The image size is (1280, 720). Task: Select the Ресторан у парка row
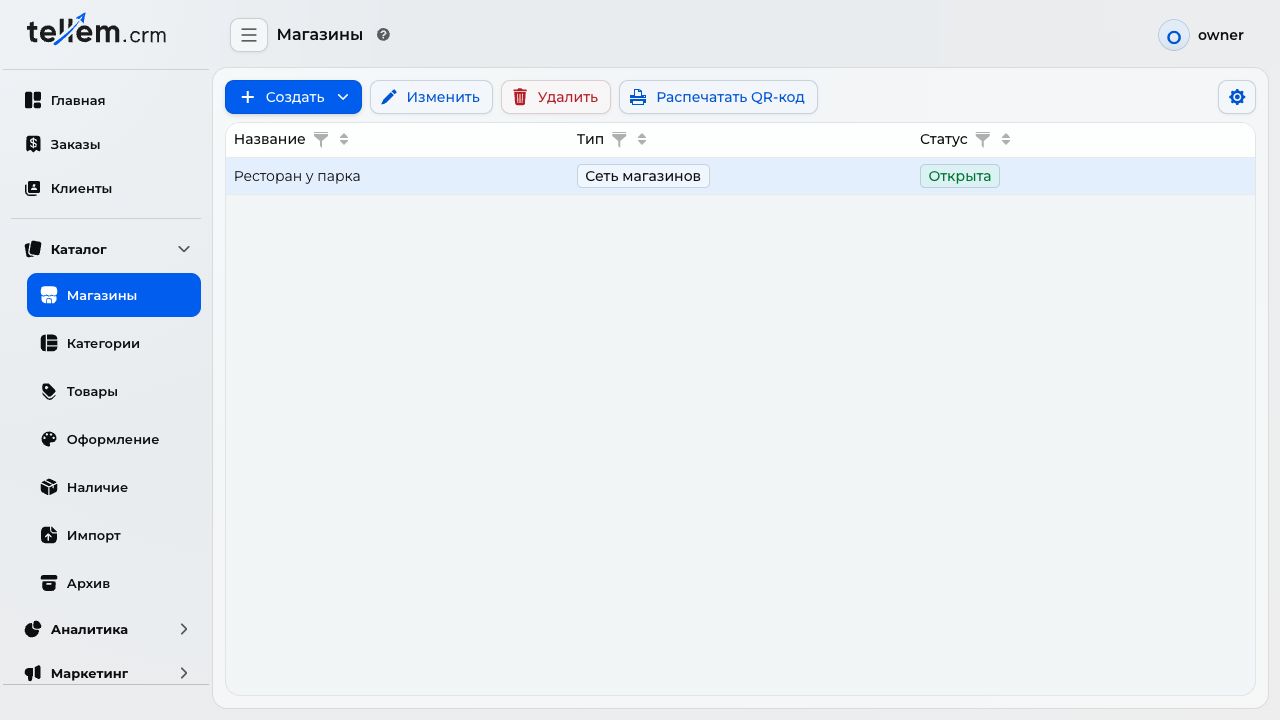740,176
